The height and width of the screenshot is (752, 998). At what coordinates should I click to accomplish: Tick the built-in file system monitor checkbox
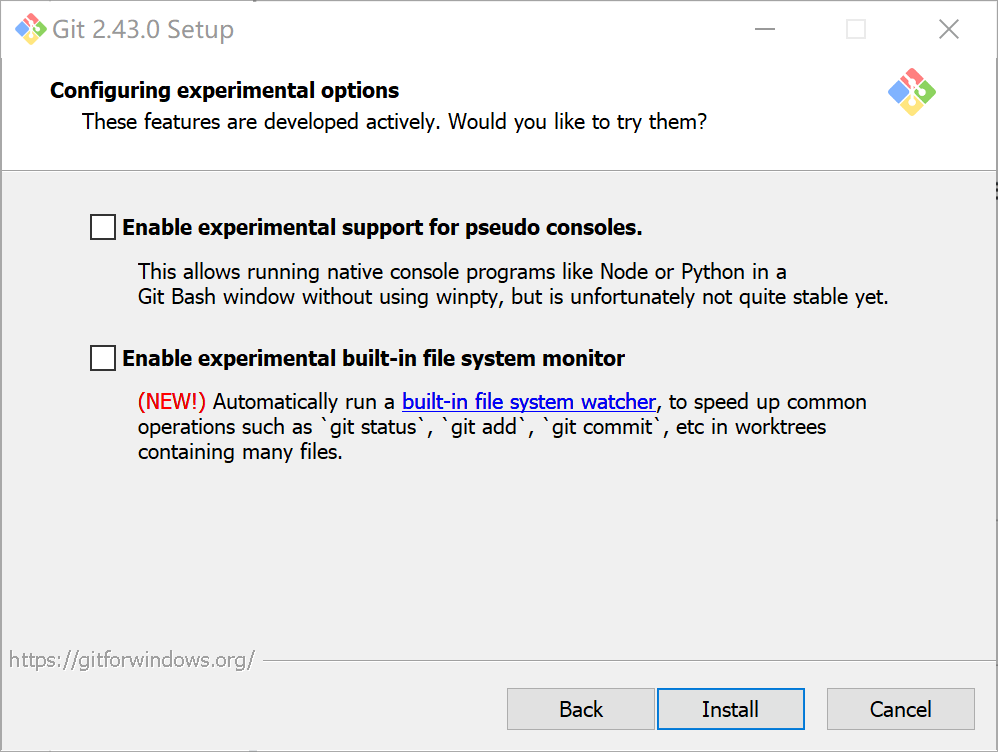click(x=103, y=358)
